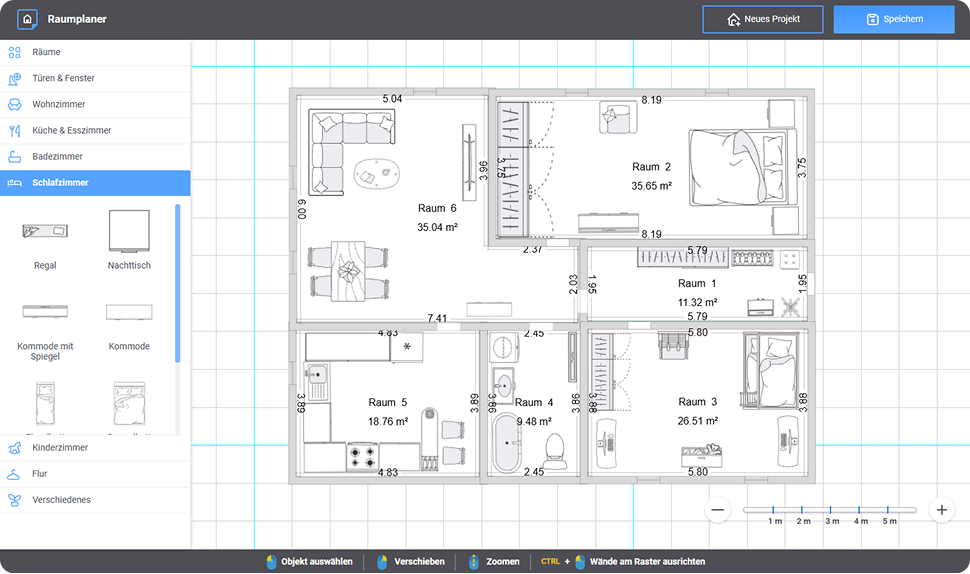Click the zoom scale slider bar
The width and height of the screenshot is (970, 574).
pos(829,510)
